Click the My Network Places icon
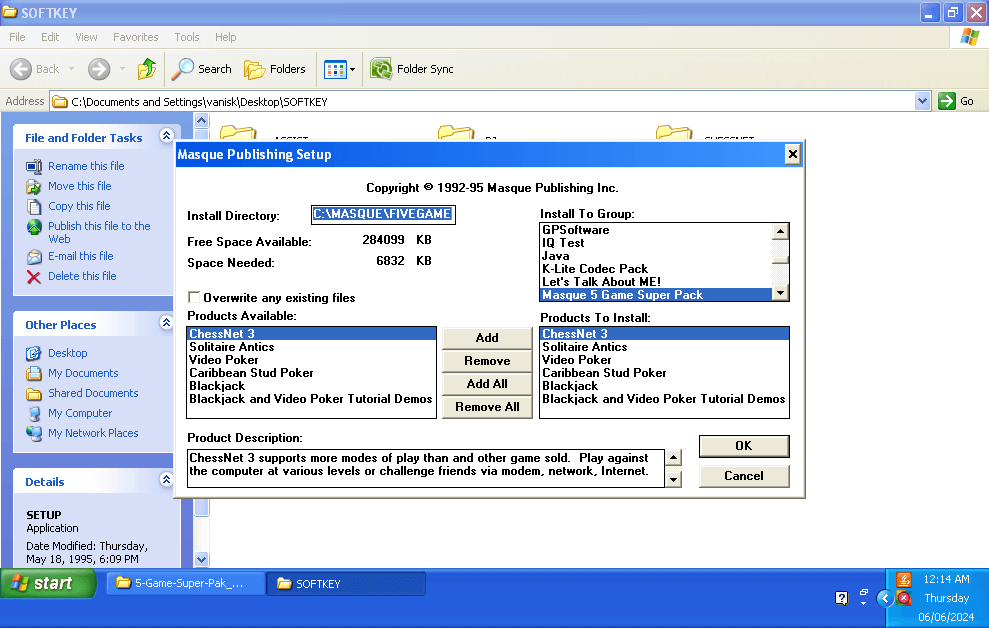989x628 pixels. tap(33, 433)
